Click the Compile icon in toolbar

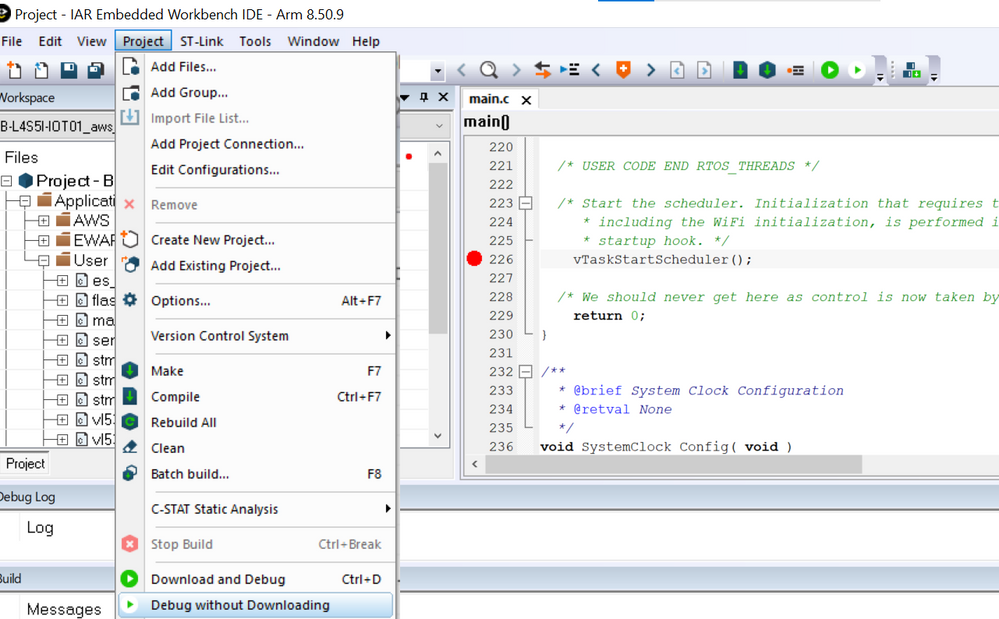click(740, 69)
